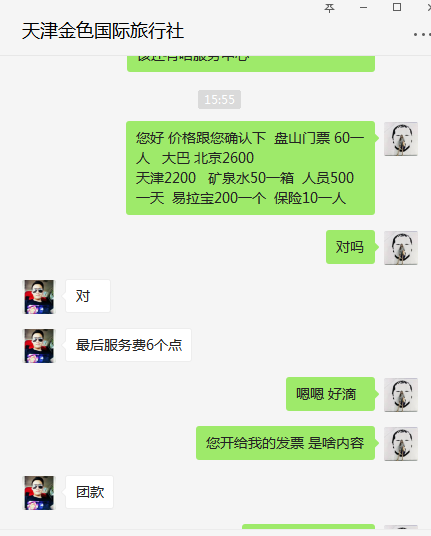Select the 最后服务费6个点 message bubble
431x536 pixels.
128,345
